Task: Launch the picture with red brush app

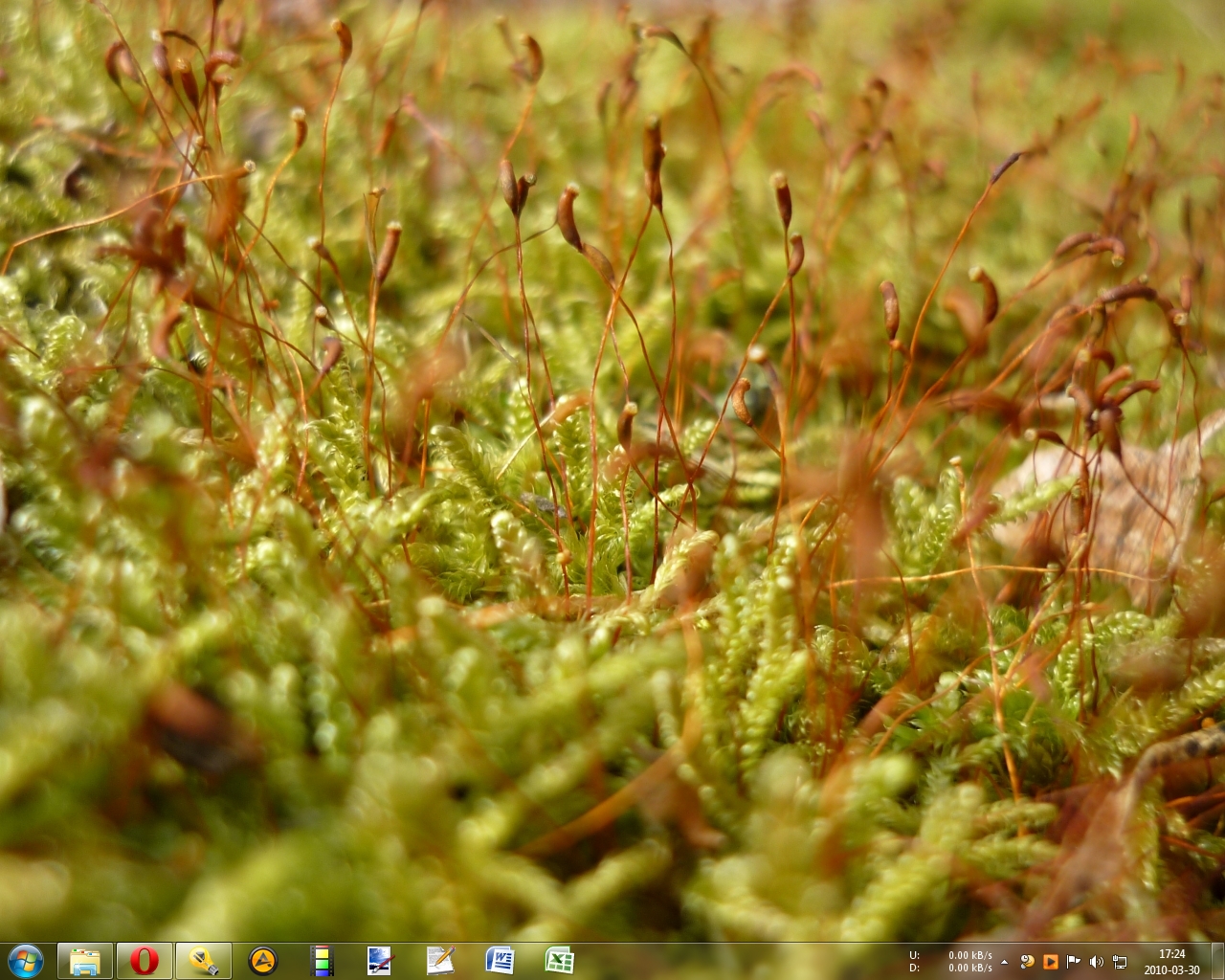Action: pos(380,961)
